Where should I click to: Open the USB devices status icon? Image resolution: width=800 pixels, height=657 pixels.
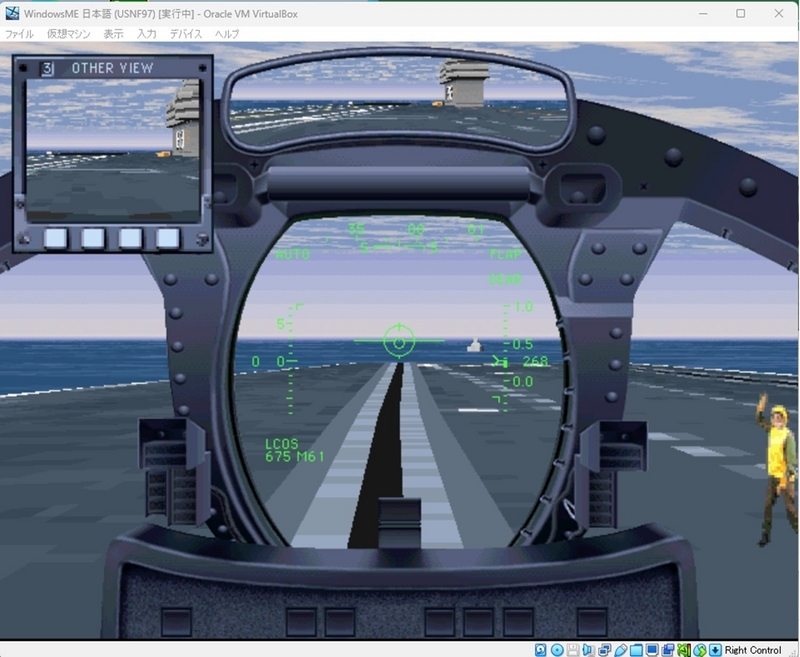coord(620,650)
